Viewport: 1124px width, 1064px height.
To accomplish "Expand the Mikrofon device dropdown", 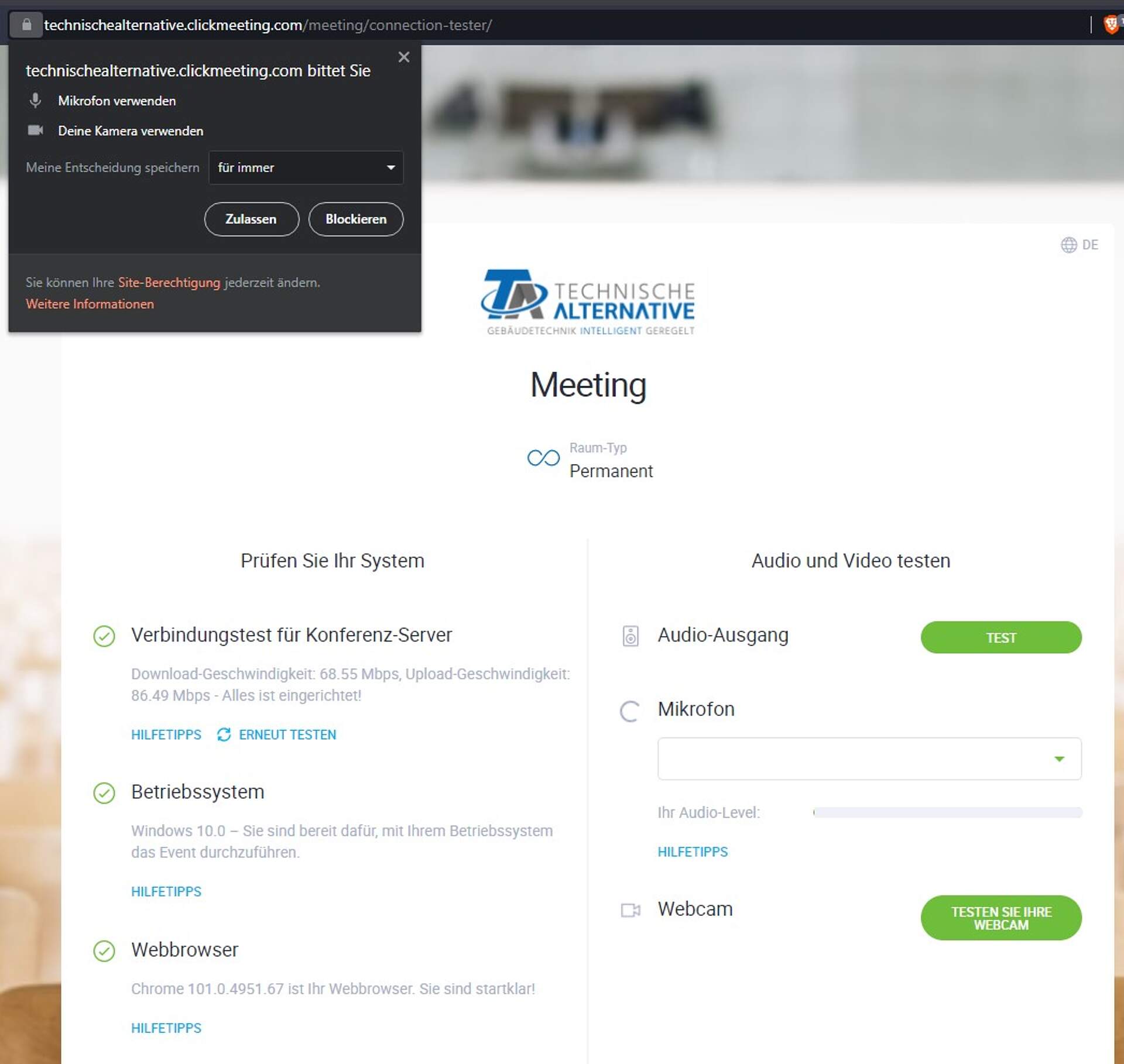I will point(869,758).
